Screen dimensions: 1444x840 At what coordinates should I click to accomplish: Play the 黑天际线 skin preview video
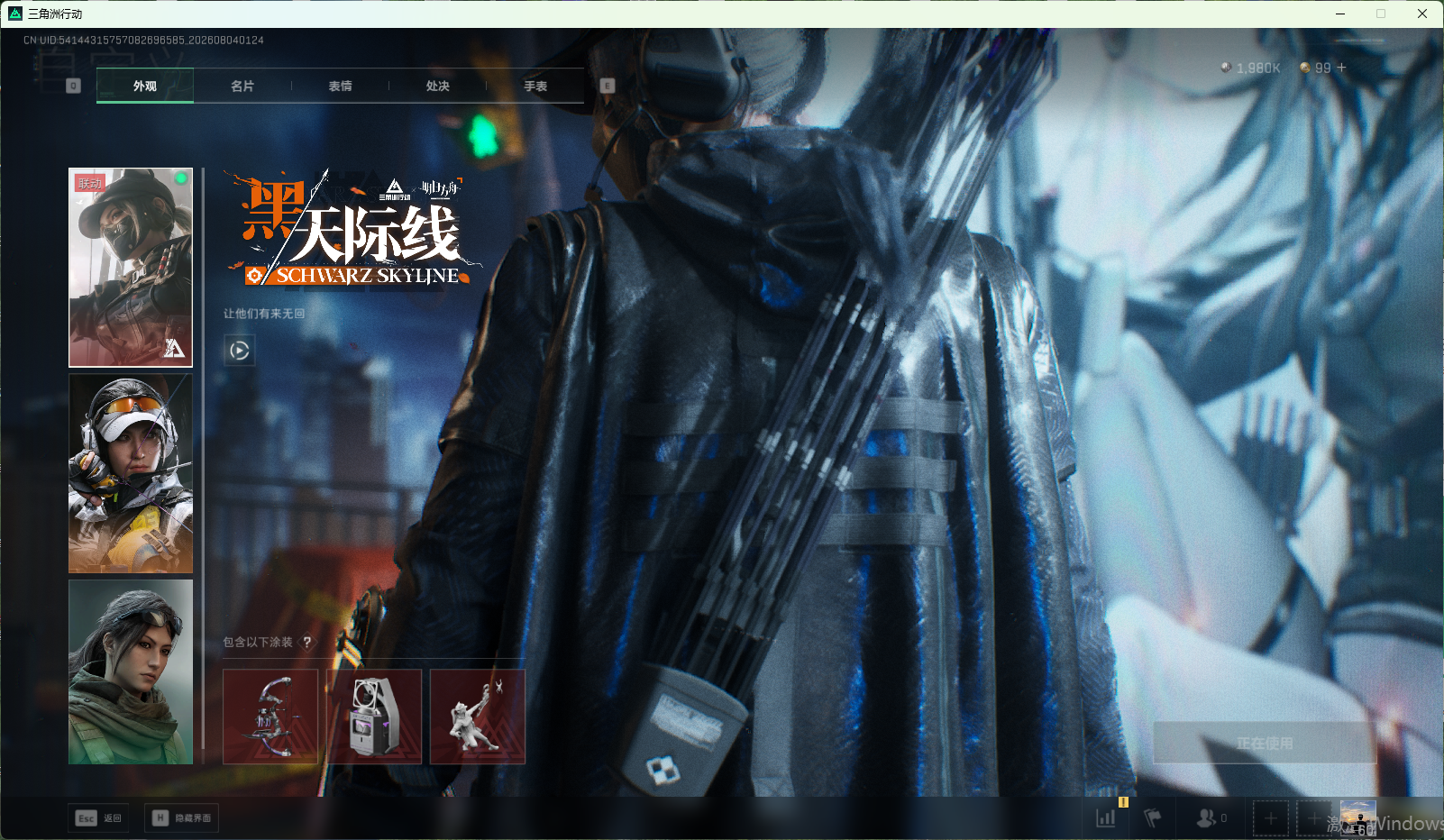pos(240,350)
